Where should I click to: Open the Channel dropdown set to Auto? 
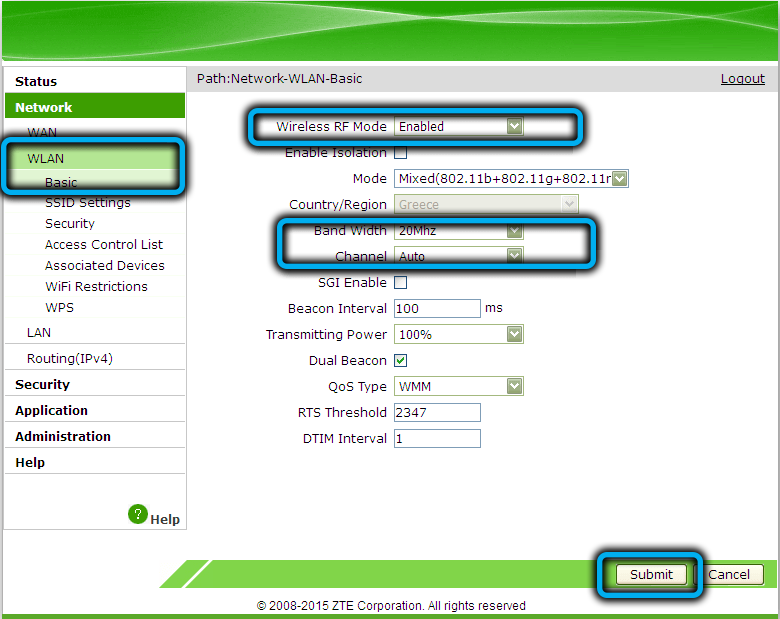coord(459,256)
